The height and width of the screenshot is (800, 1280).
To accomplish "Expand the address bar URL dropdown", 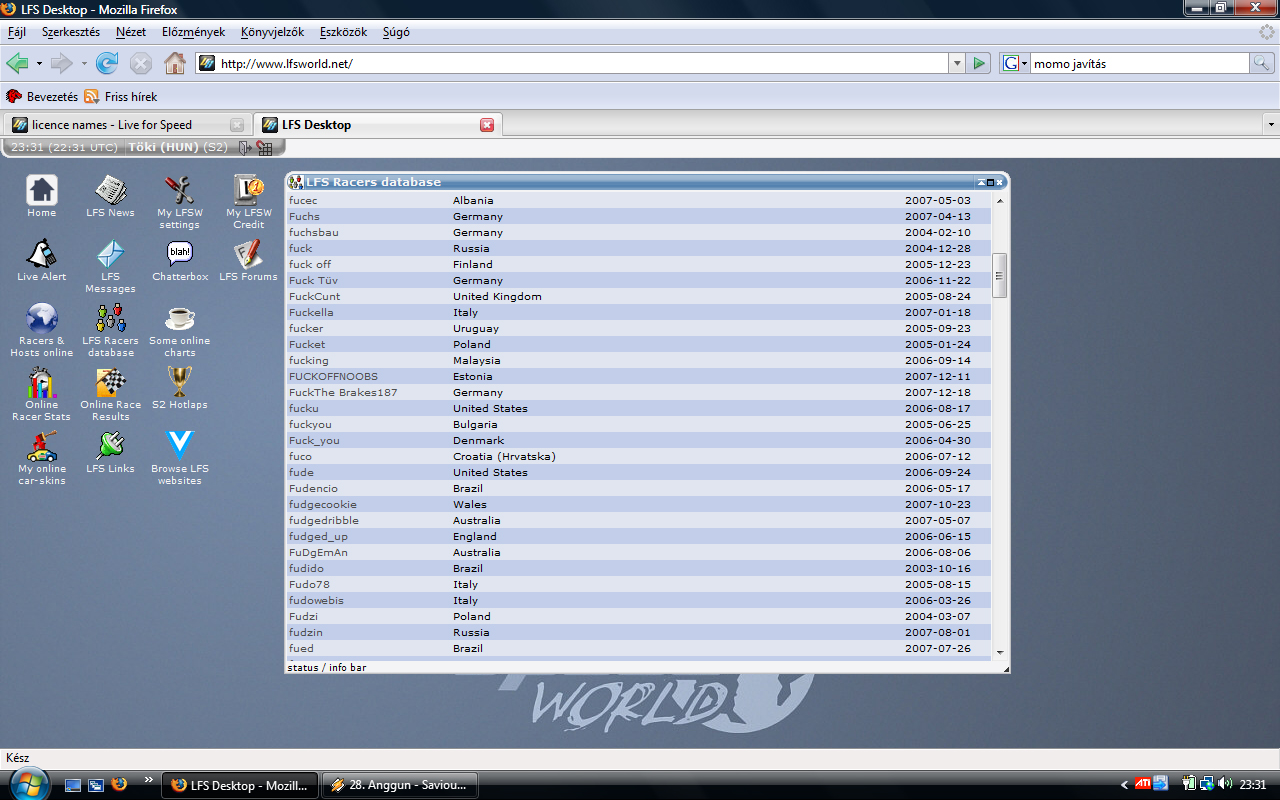I will tap(956, 63).
